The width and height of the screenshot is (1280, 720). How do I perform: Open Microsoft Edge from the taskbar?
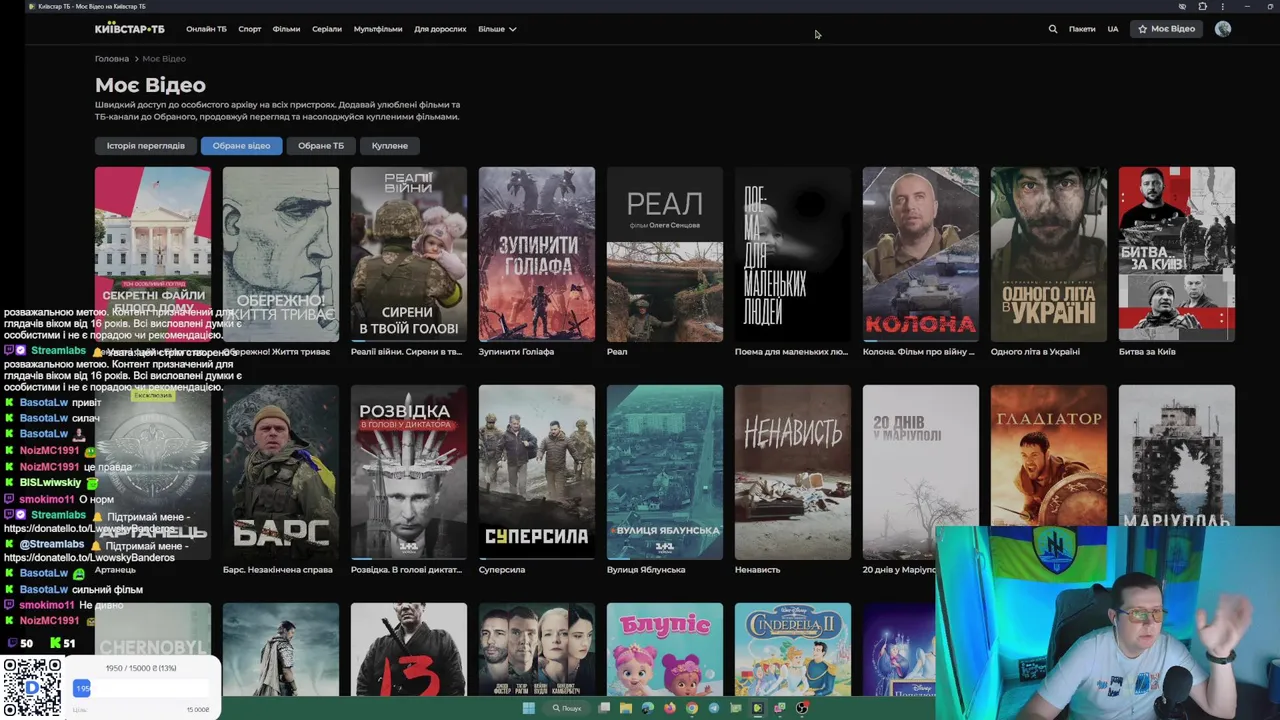point(648,708)
